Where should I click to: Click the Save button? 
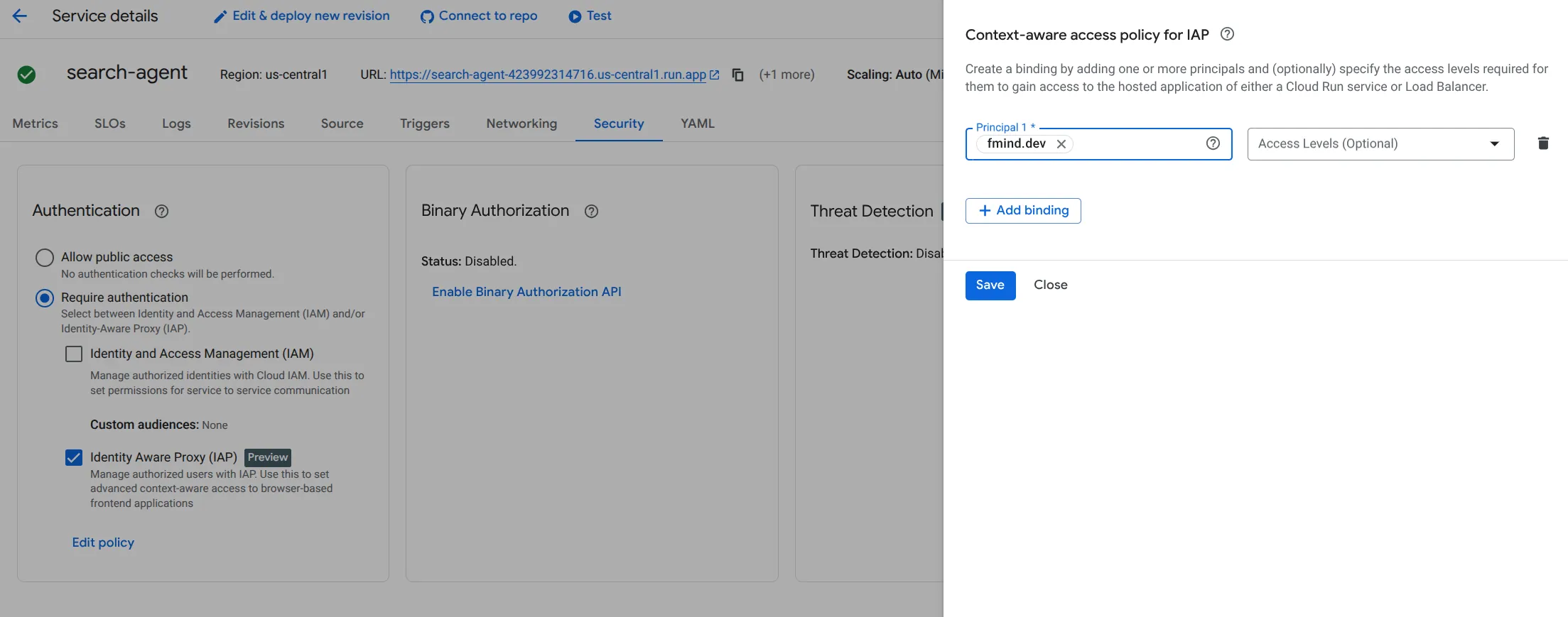pyautogui.click(x=990, y=285)
